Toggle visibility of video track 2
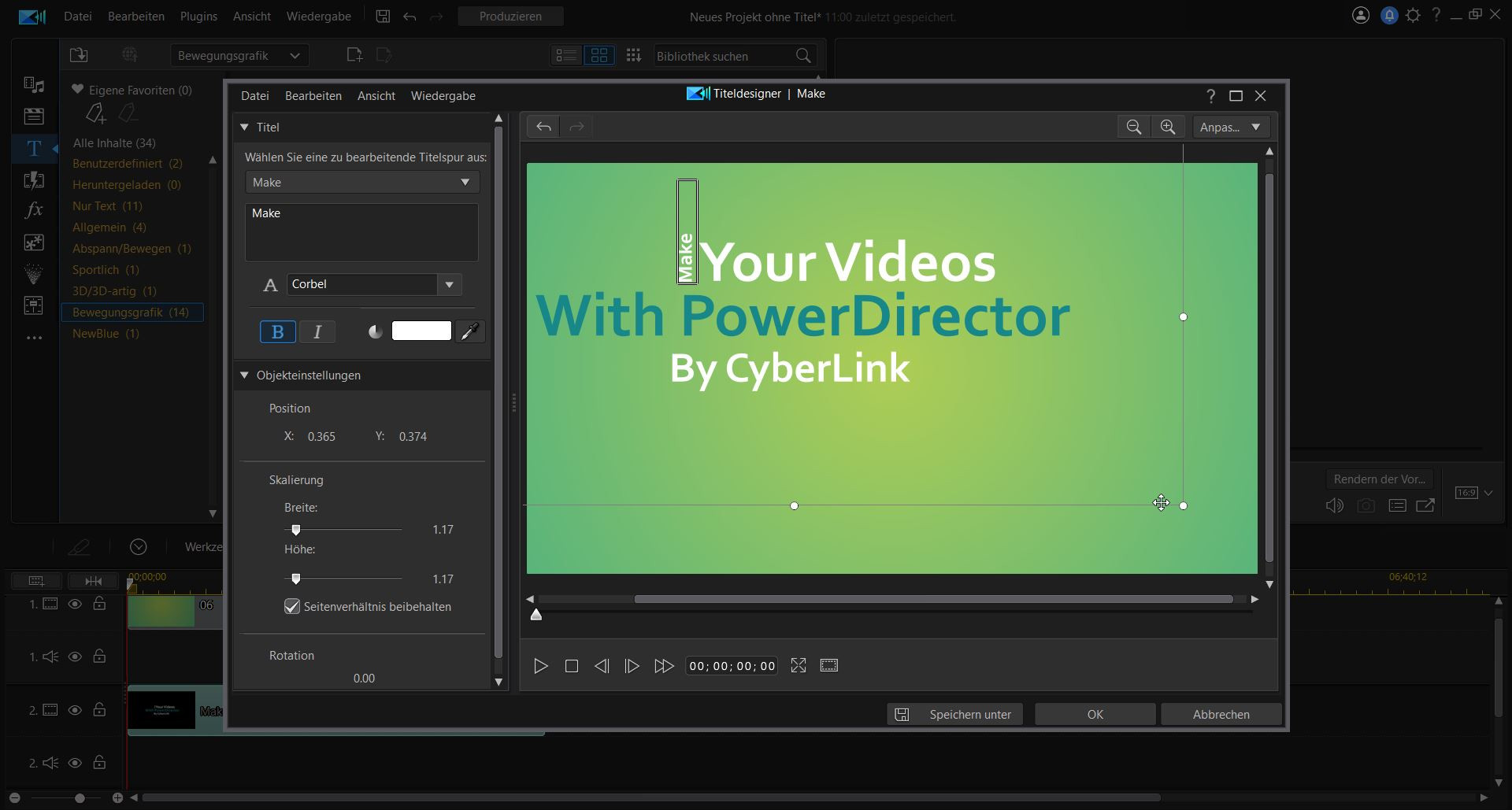This screenshot has width=1512, height=810. (75, 710)
